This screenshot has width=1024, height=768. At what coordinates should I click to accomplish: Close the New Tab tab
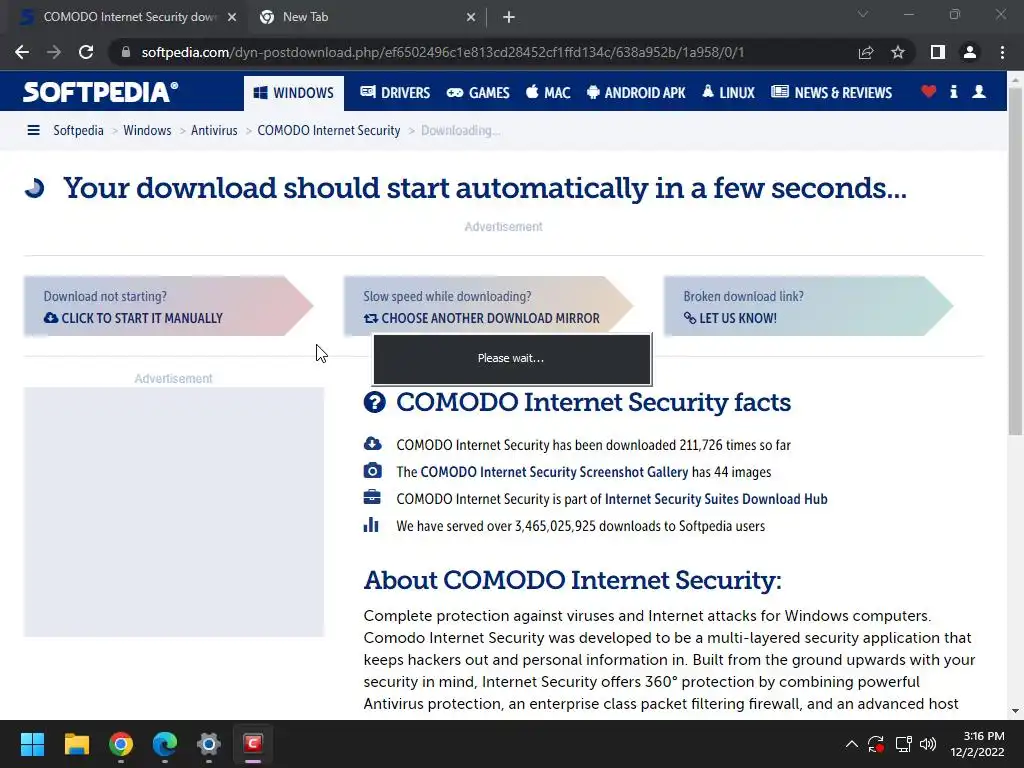471,17
